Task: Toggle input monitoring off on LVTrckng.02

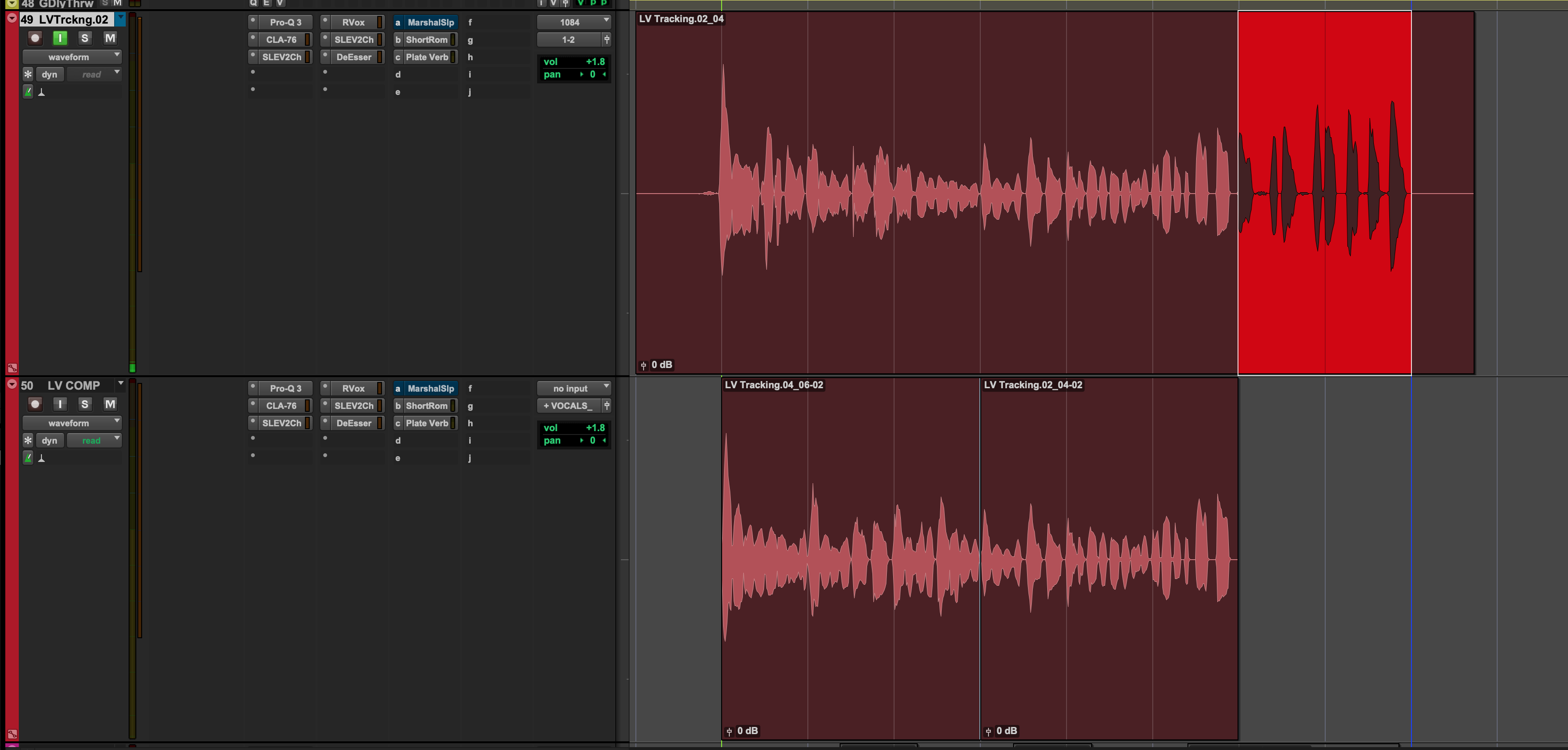Action: tap(60, 39)
